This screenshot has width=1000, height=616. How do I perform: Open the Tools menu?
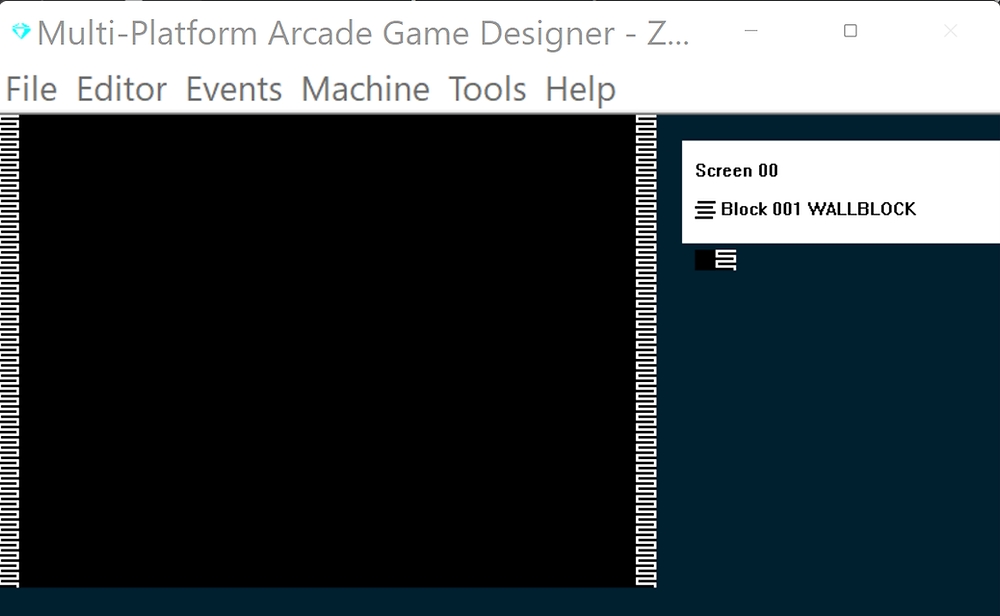pos(487,89)
